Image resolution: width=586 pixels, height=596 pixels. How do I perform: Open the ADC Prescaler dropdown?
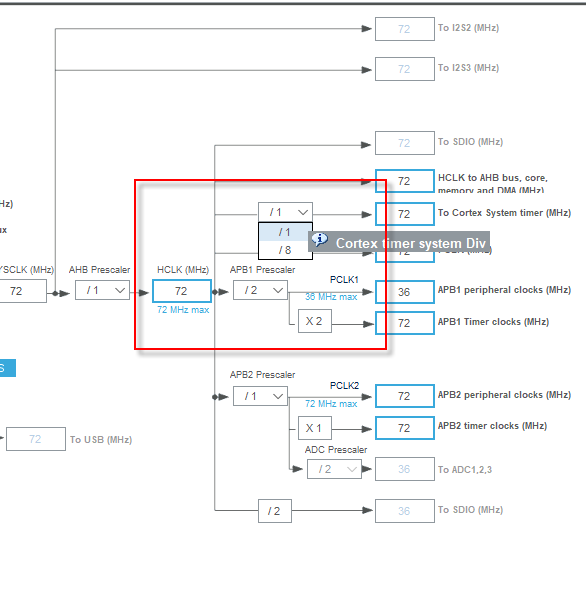coord(334,469)
